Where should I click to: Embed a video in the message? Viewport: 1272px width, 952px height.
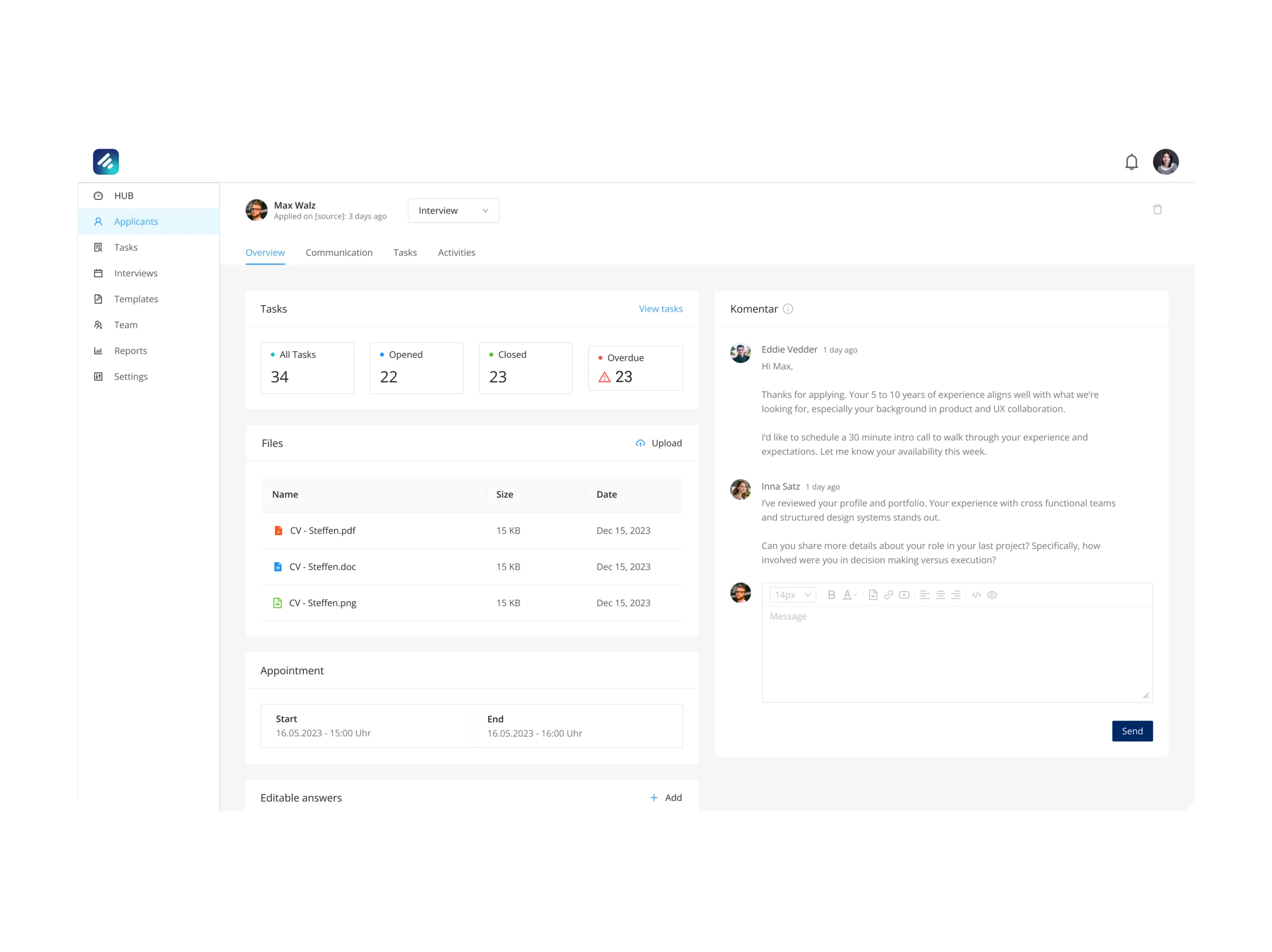(x=904, y=595)
